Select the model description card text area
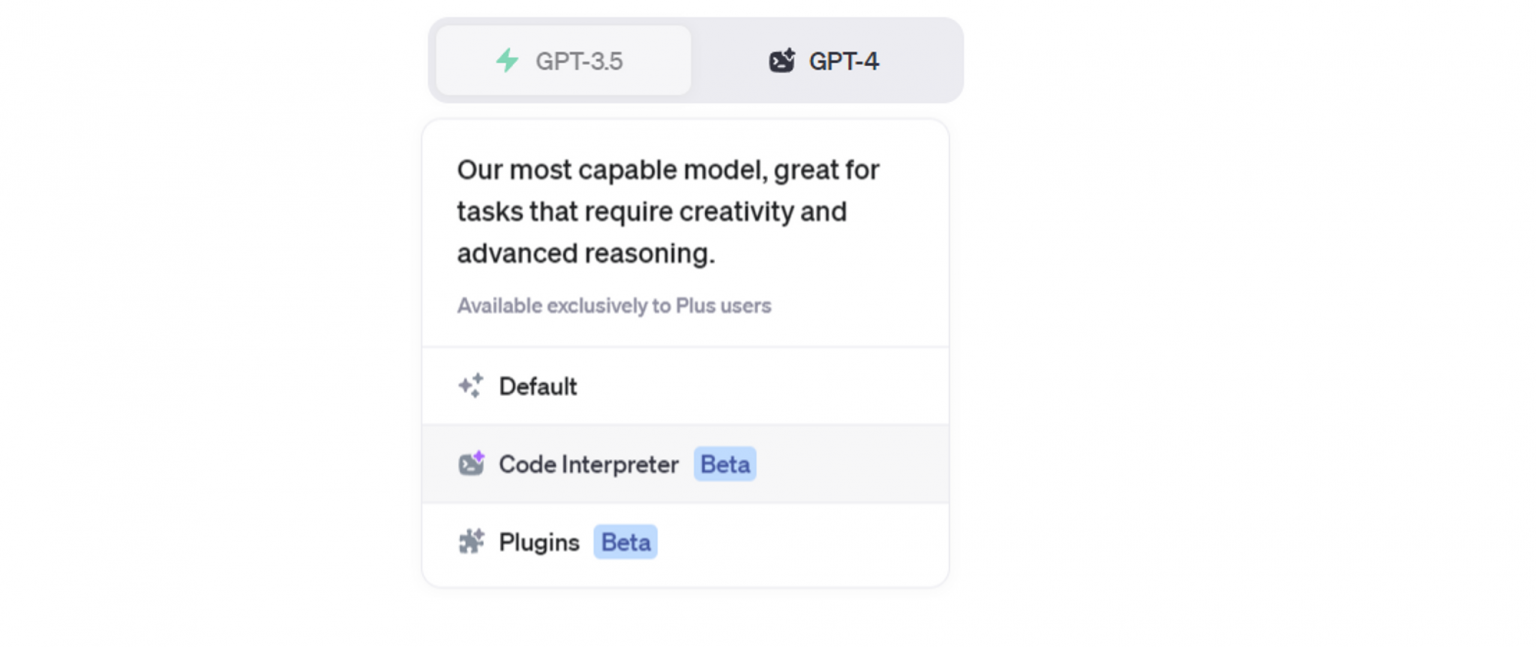 pos(667,211)
